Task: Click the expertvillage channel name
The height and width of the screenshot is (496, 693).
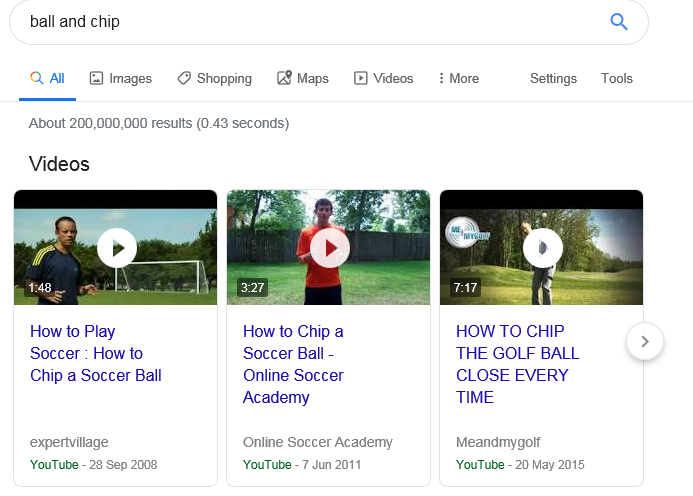Action: point(69,442)
